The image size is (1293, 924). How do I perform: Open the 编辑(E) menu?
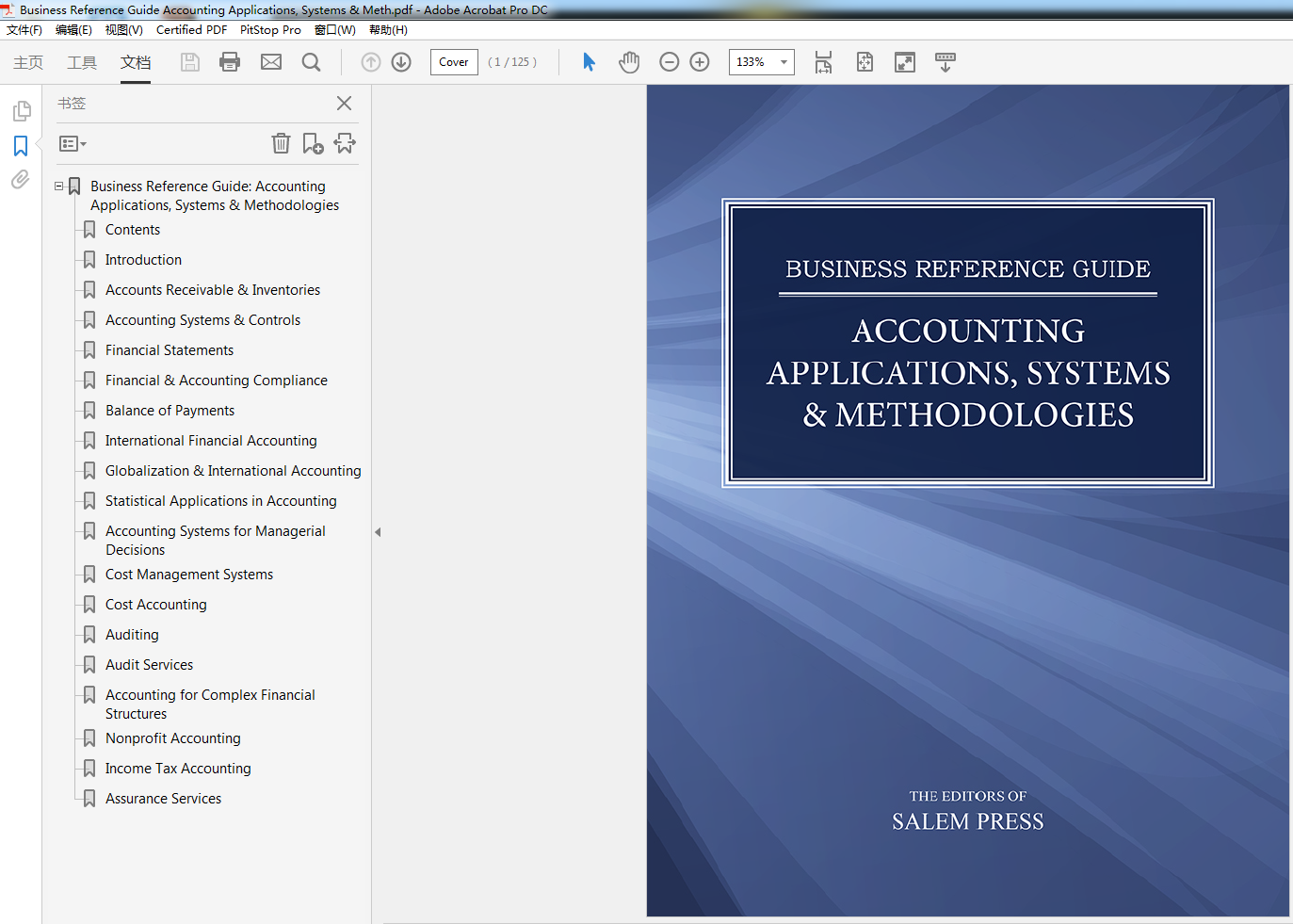click(73, 30)
